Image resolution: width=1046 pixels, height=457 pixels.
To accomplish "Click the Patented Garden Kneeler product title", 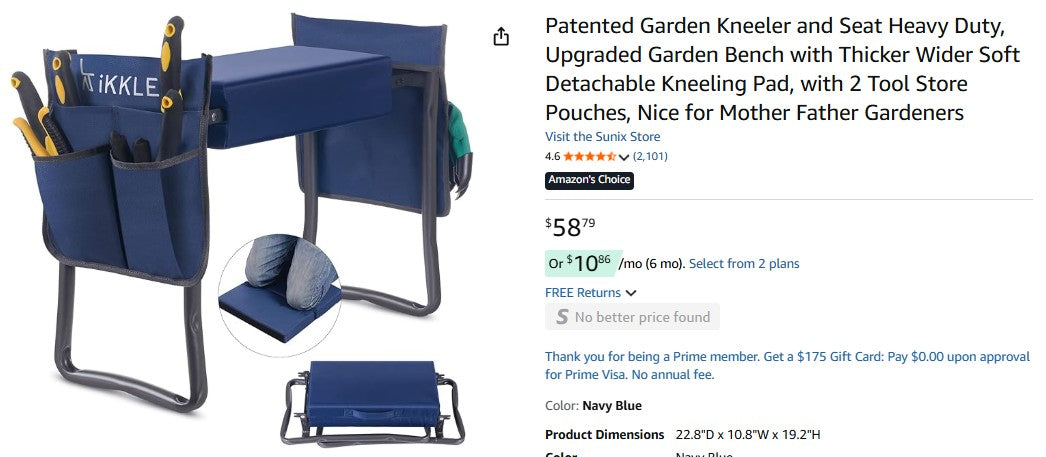I will coord(782,70).
